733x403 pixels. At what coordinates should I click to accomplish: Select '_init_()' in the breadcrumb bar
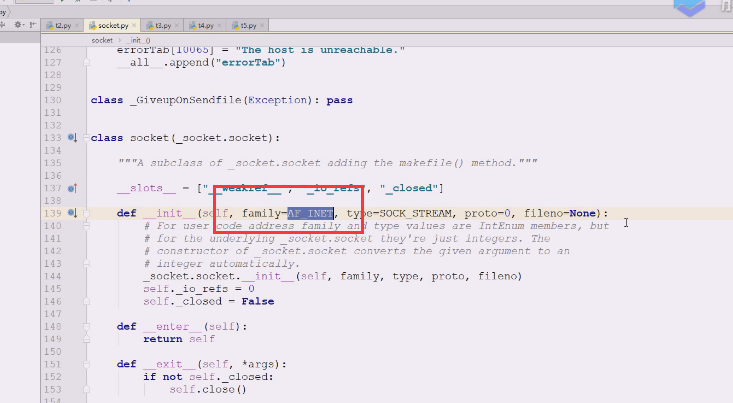tap(138, 40)
